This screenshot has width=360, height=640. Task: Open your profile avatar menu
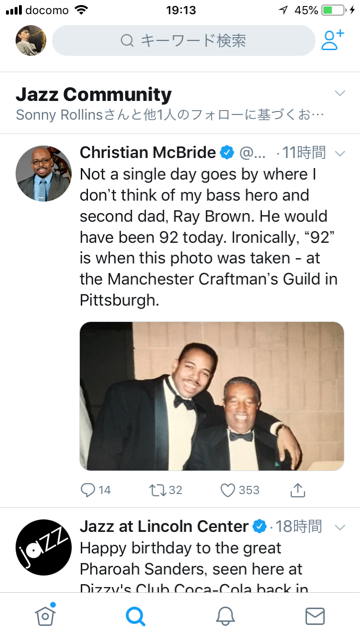31,40
